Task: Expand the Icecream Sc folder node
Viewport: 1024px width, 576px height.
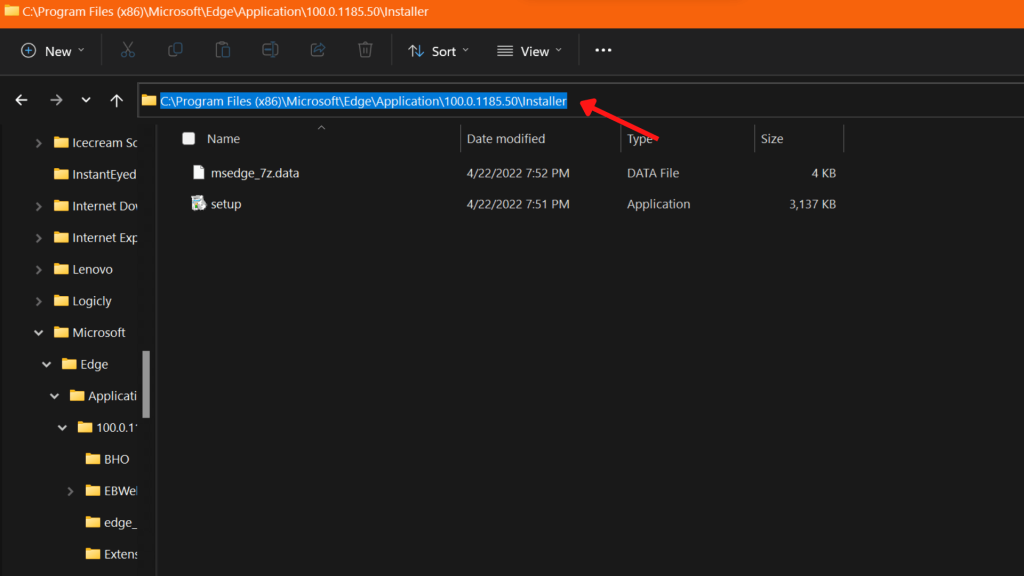Action: coord(39,142)
